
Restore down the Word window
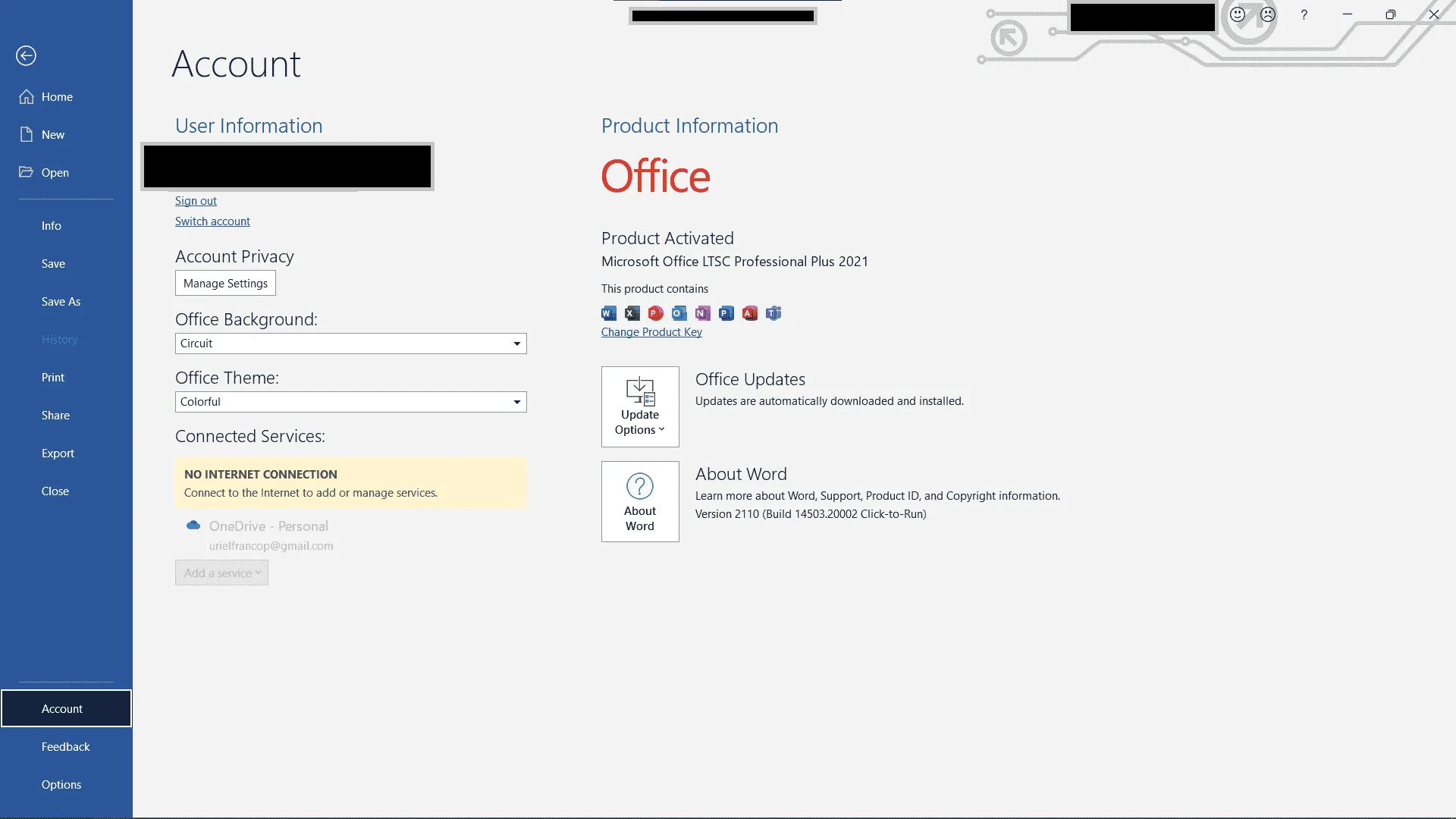pyautogui.click(x=1391, y=14)
